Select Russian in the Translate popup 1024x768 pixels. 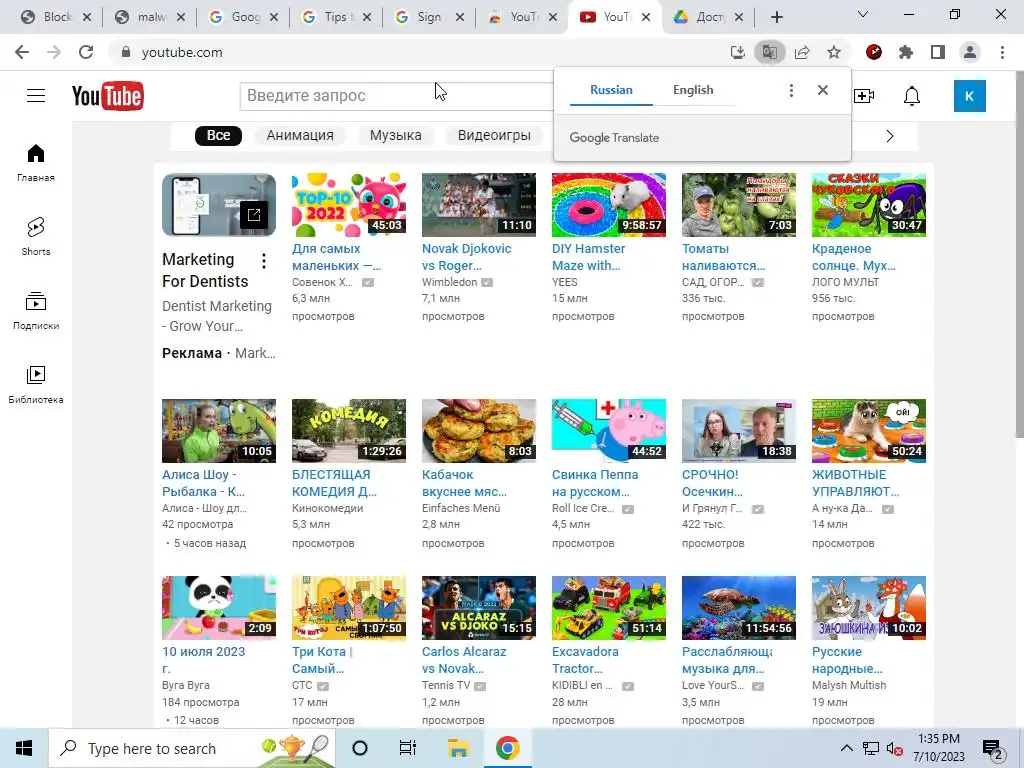[611, 90]
